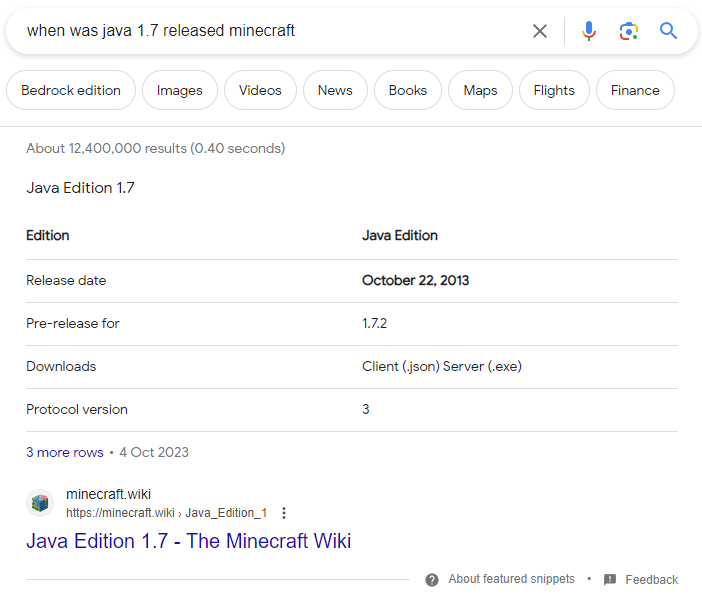Viewport: 702px width, 609px height.
Task: Open Google Lens image search icon
Action: click(x=629, y=31)
